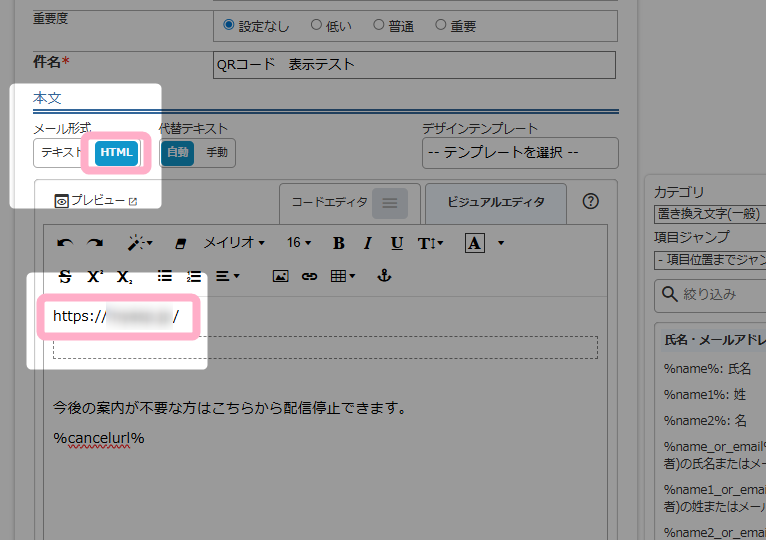Expand the font size 16 dropdown
The height and width of the screenshot is (540, 766).
pyautogui.click(x=299, y=243)
